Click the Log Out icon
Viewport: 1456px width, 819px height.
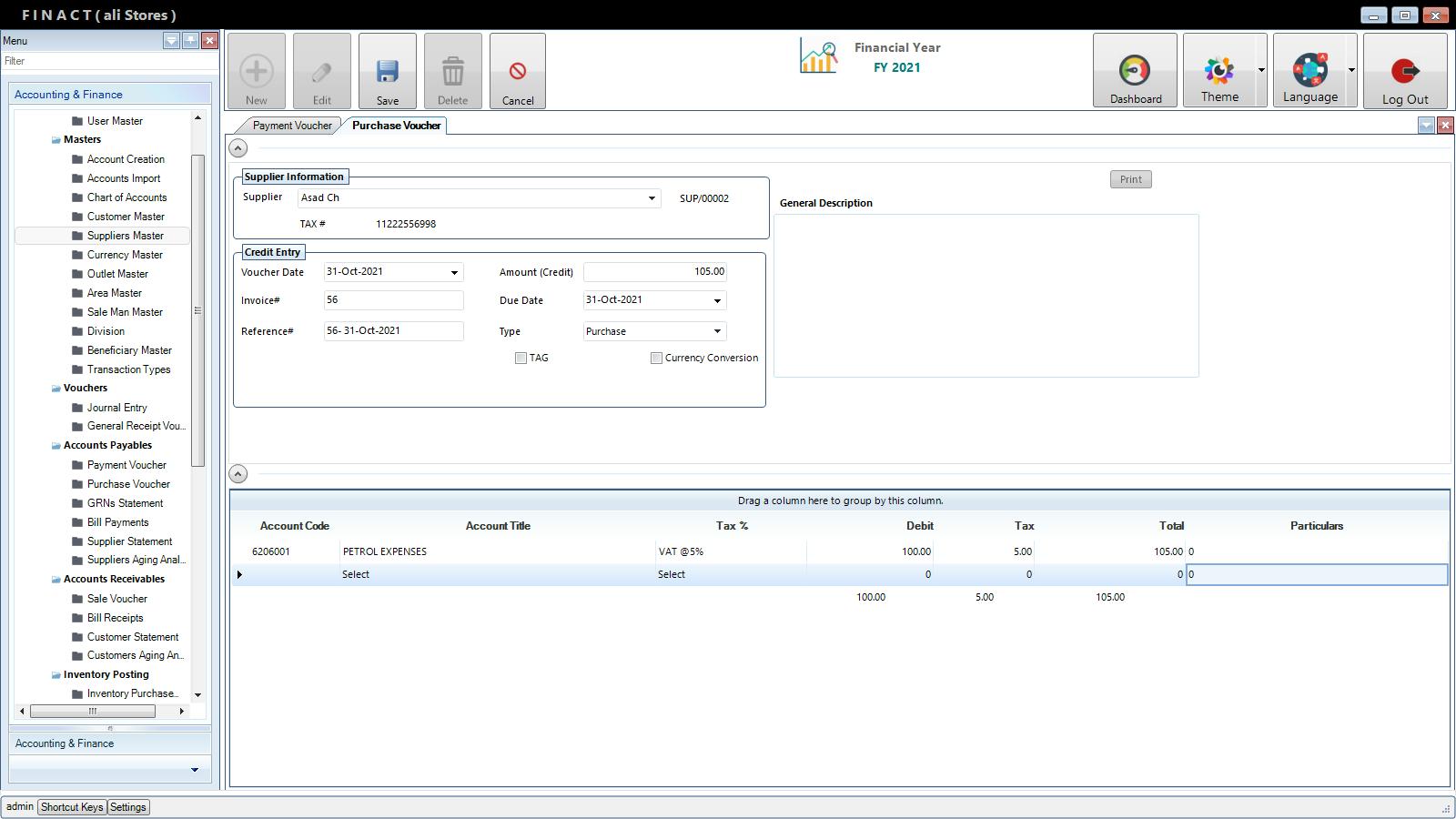point(1404,71)
